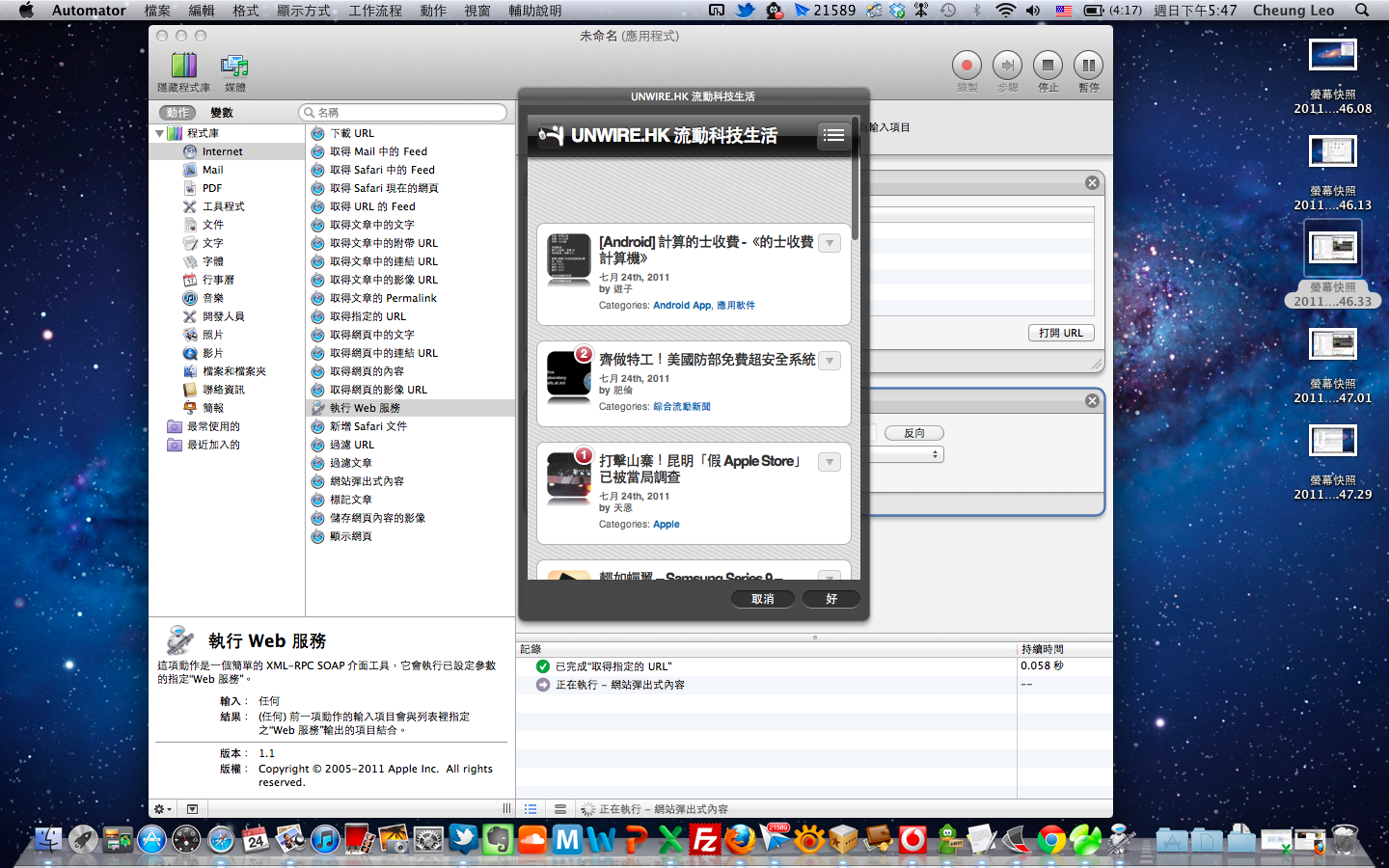Click the Step toolbar button
The image size is (1389, 868).
click(x=1007, y=66)
